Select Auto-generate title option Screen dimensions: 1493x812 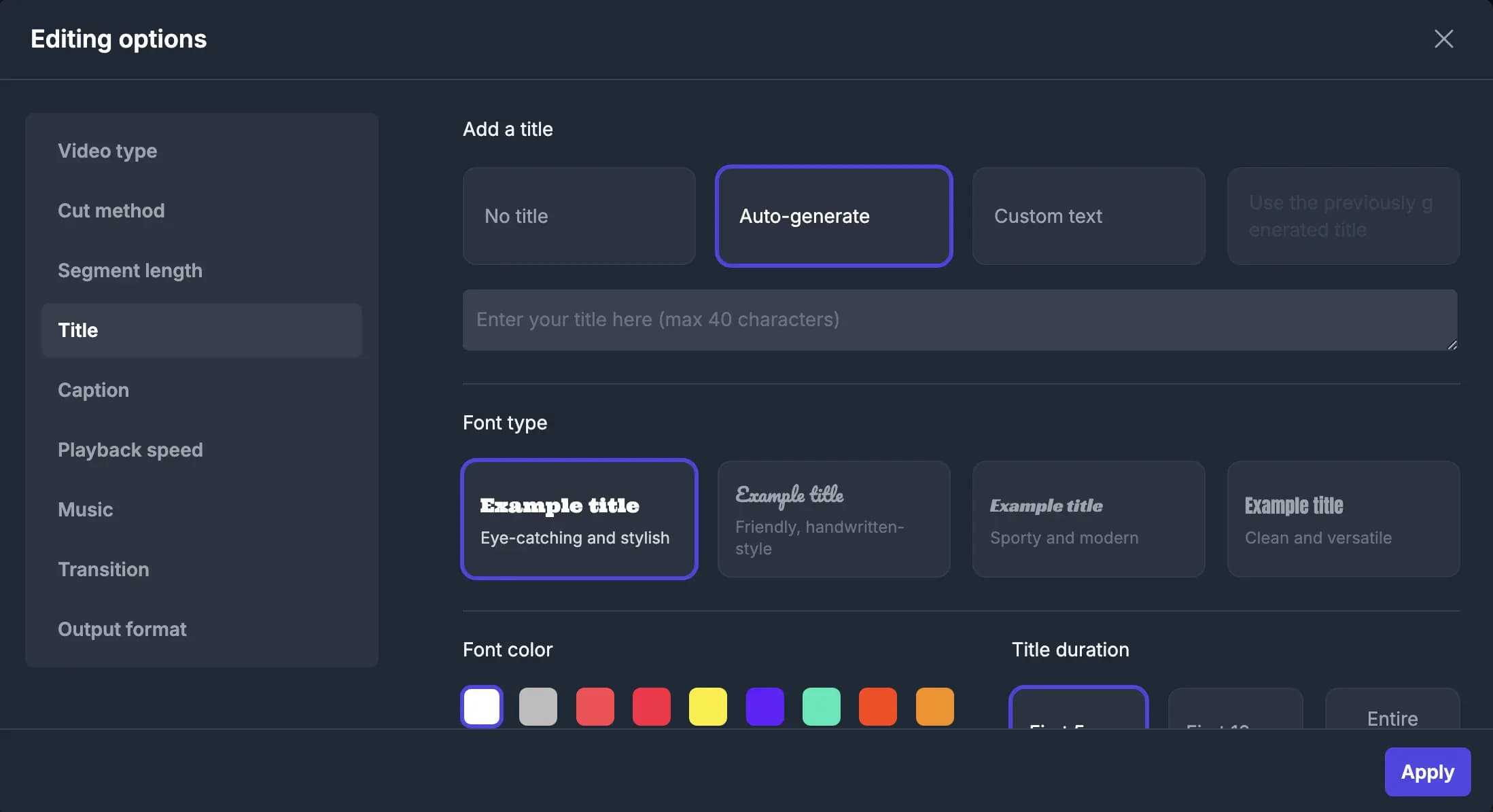833,216
